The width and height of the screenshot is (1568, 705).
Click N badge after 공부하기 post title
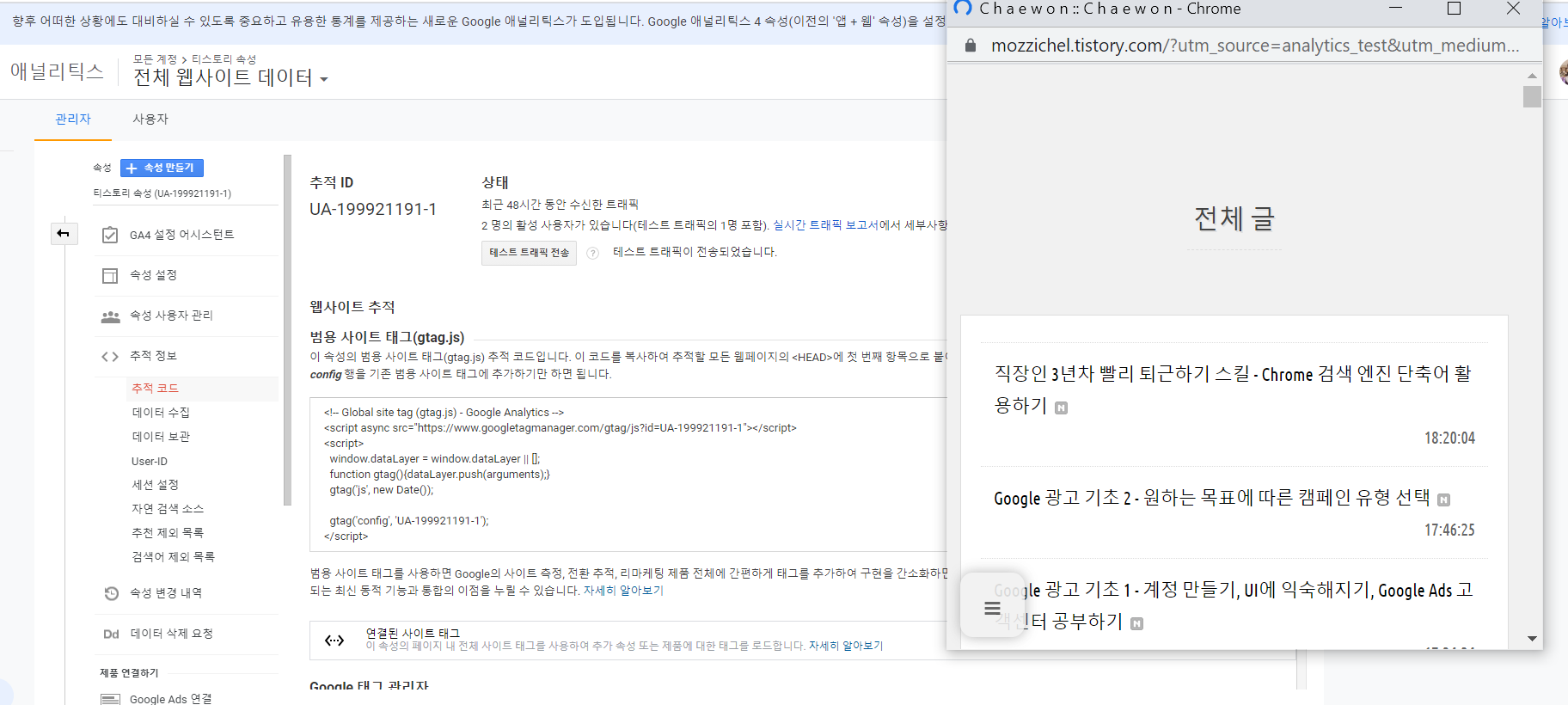(1136, 623)
